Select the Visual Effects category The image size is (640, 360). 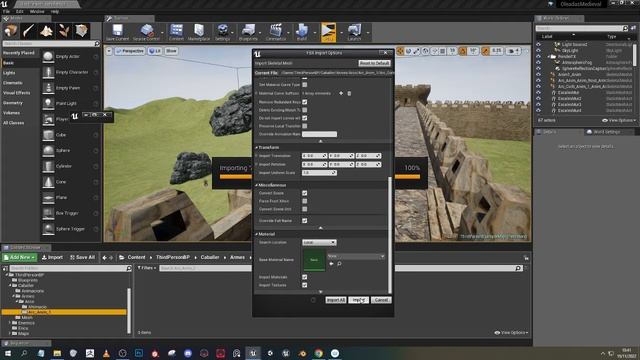coord(16,93)
